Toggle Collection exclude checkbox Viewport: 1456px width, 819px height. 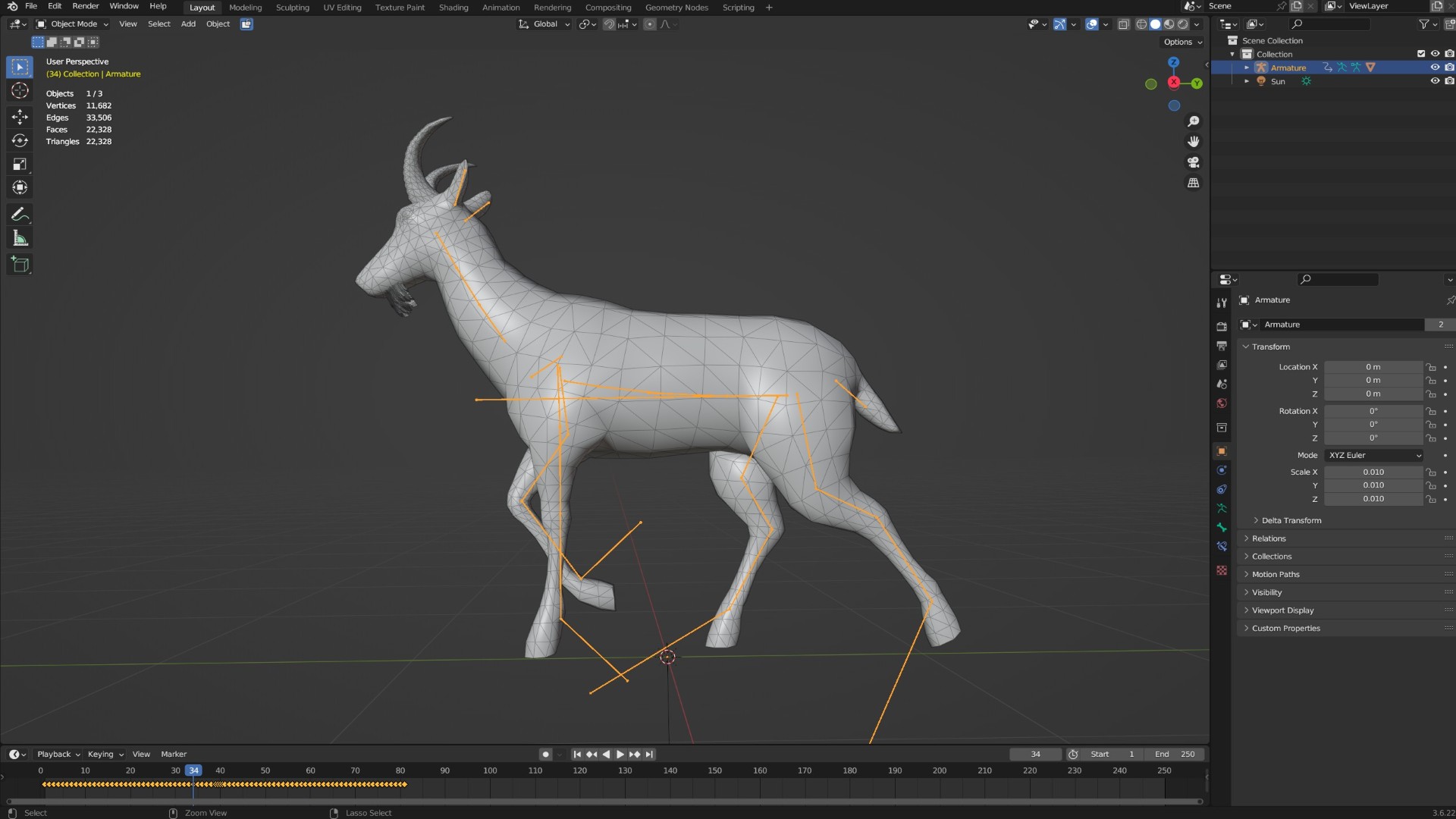1421,54
